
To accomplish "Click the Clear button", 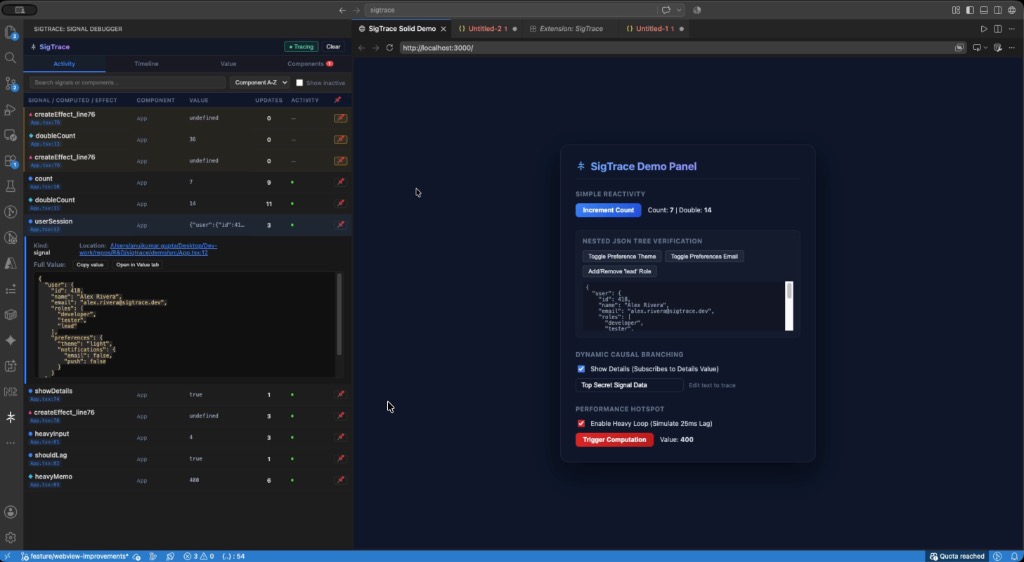I will 333,47.
